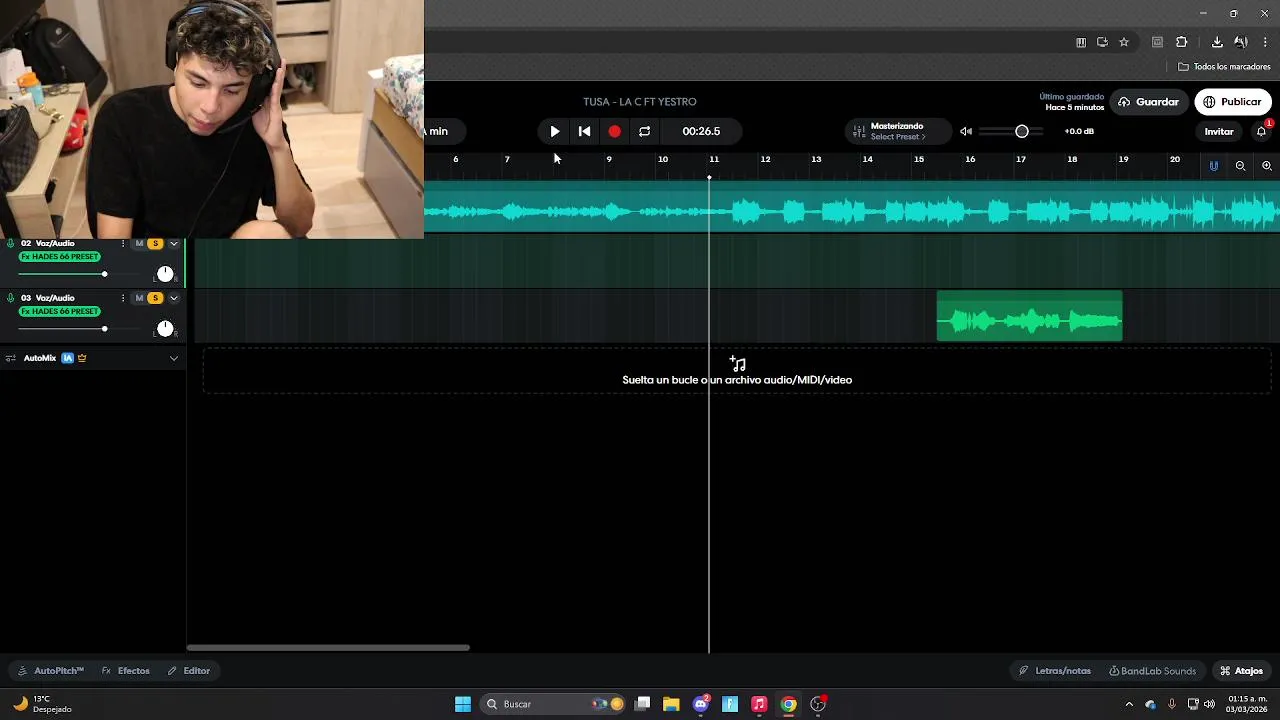Click bar 15 on timeline ruler
Screen dimensions: 1280x720
tap(918, 159)
